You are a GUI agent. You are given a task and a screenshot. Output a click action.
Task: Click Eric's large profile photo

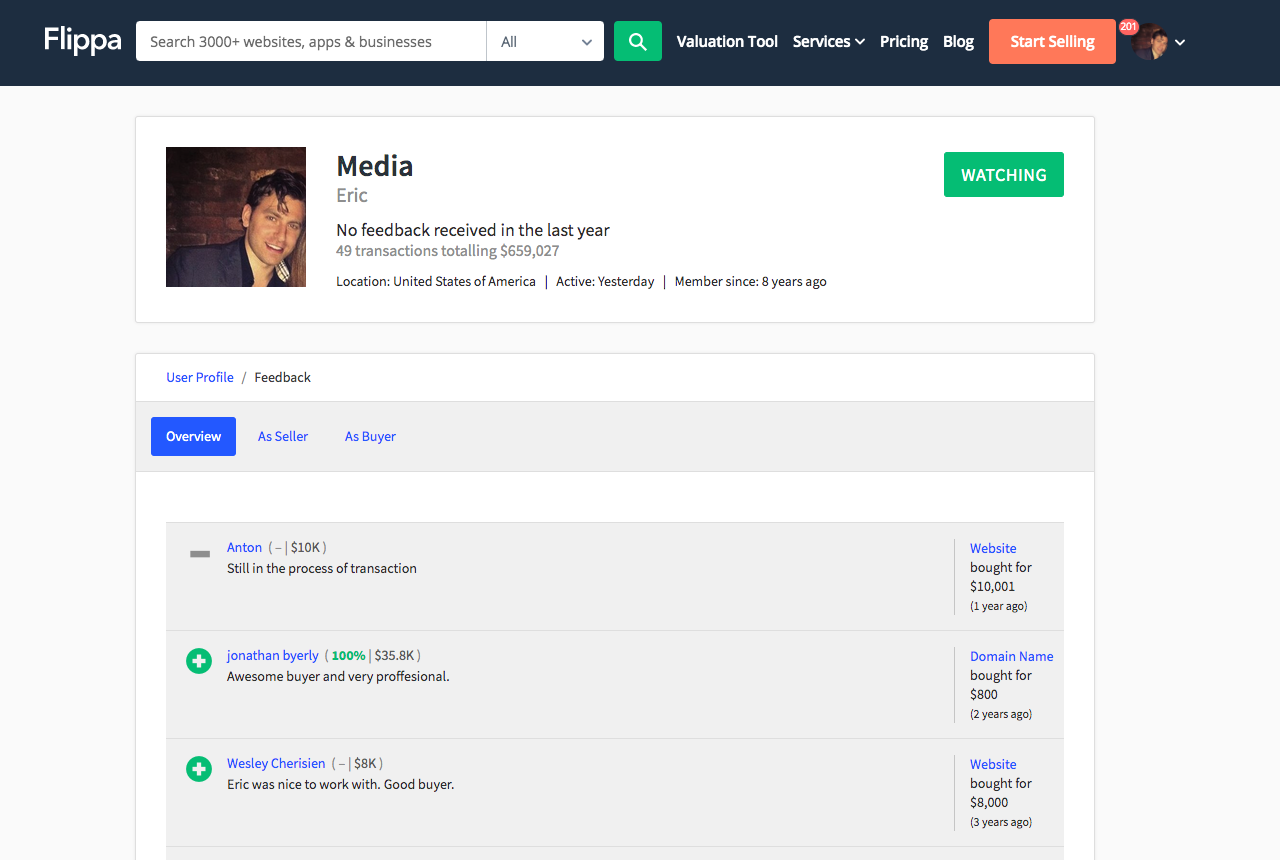click(x=236, y=217)
